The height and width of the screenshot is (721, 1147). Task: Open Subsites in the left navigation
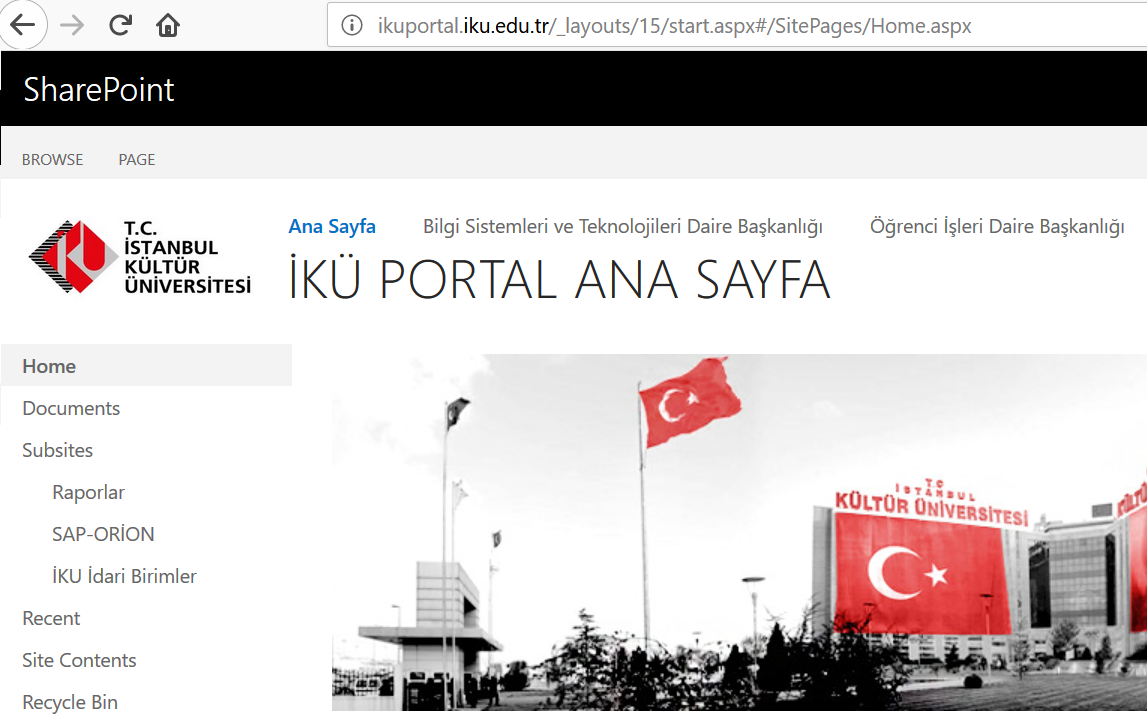point(57,450)
